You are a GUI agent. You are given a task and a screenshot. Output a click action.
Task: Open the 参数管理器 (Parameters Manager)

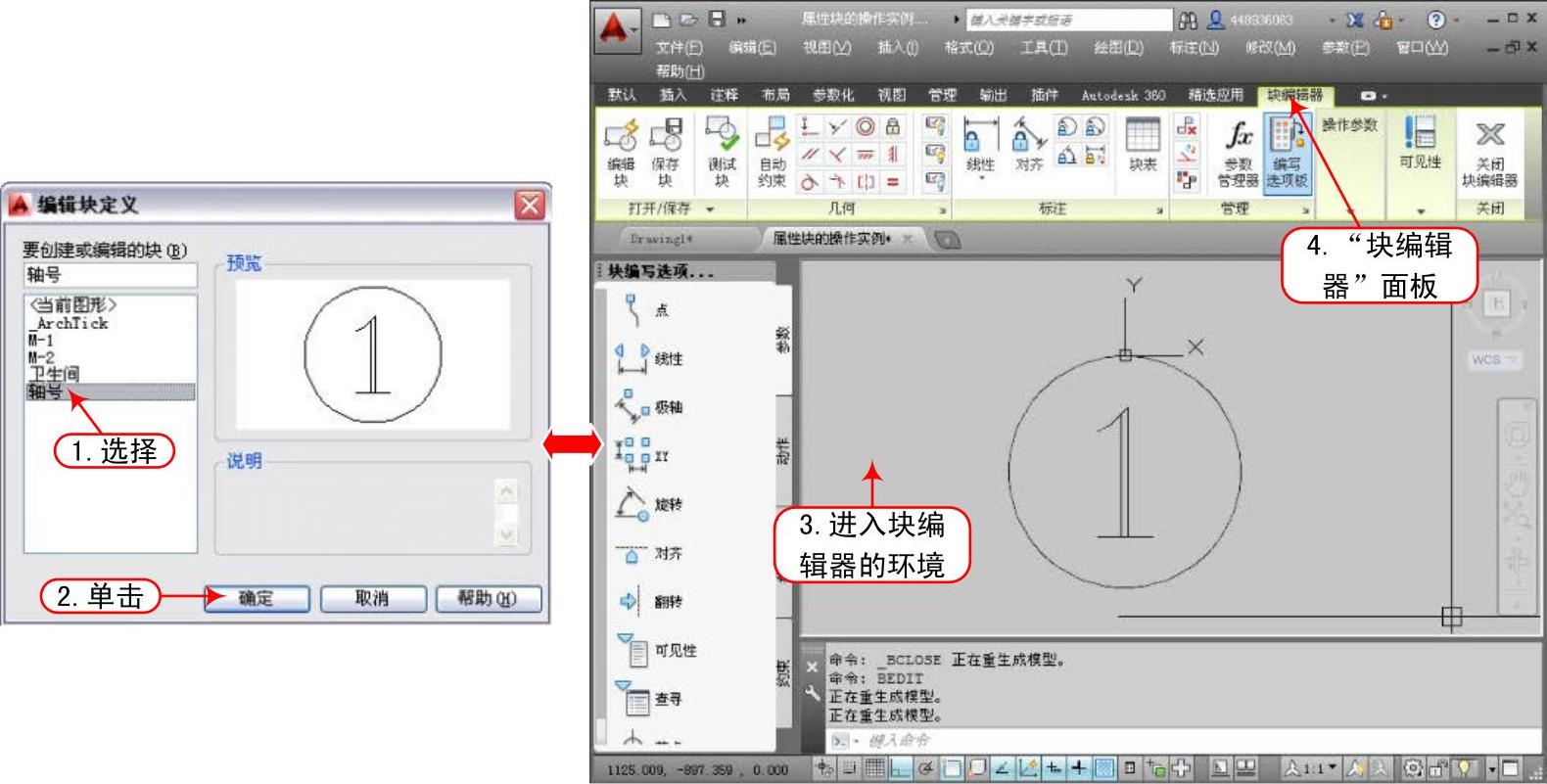click(x=1239, y=153)
